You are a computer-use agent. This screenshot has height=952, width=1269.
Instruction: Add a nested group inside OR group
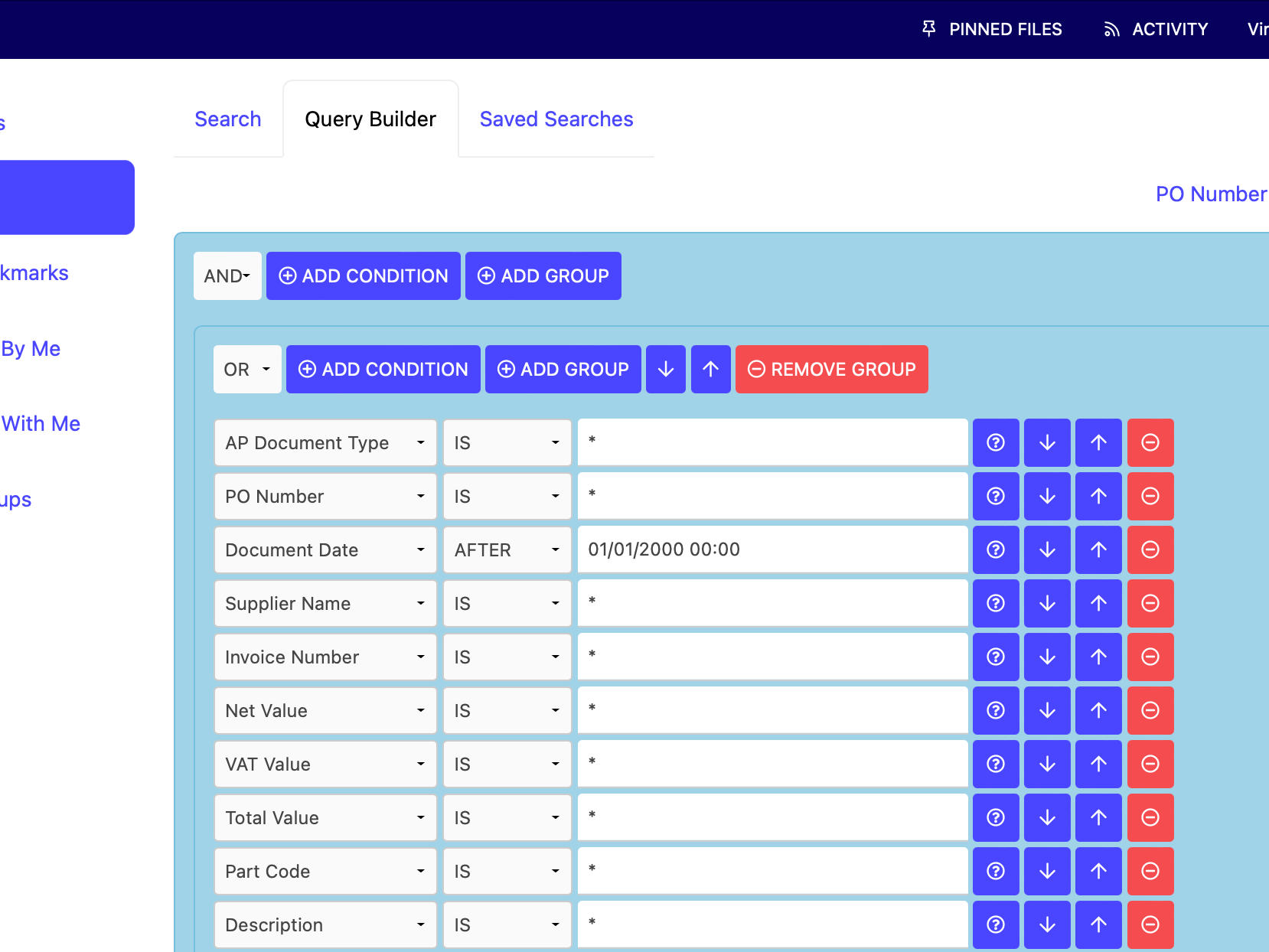[x=563, y=369]
